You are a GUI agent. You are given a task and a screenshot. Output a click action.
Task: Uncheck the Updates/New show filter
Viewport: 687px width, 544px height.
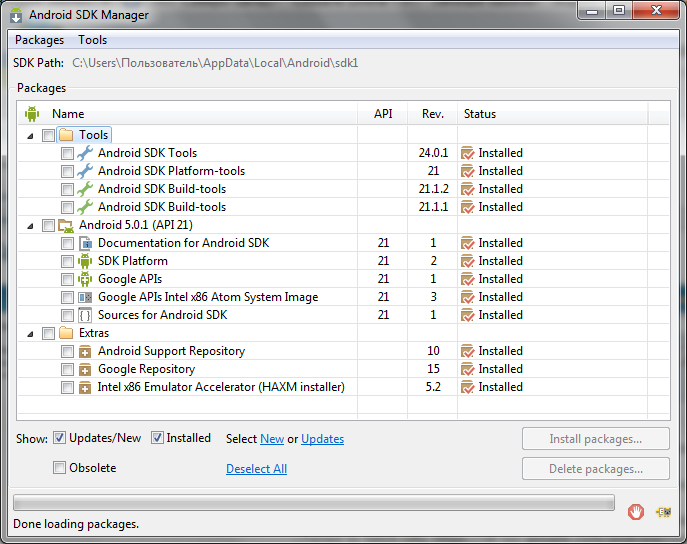59,438
